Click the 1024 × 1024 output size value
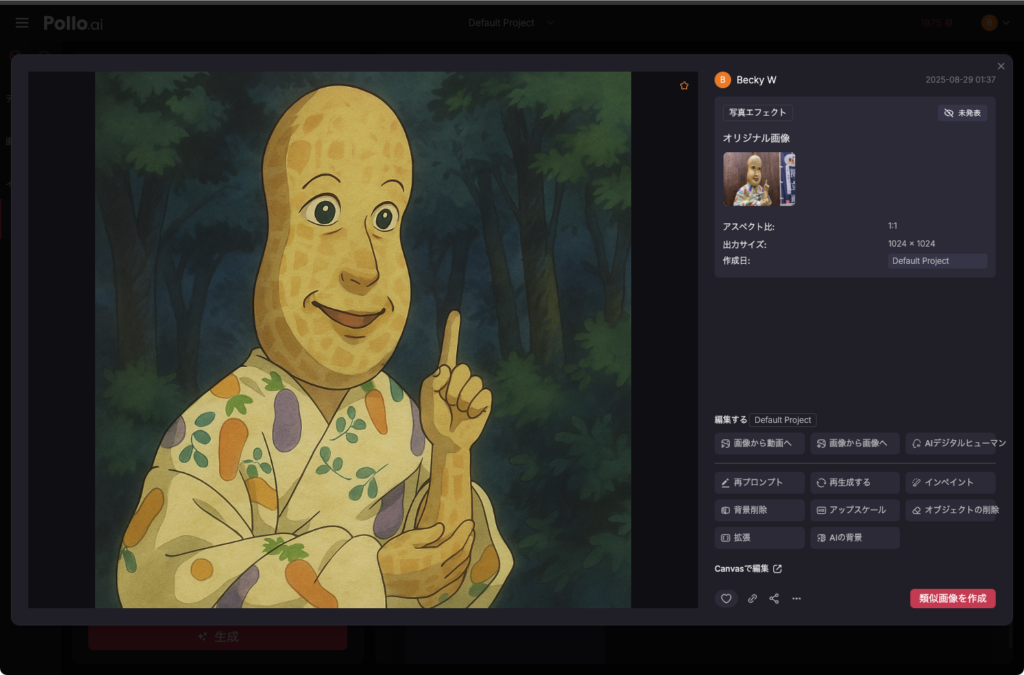 pyautogui.click(x=911, y=243)
